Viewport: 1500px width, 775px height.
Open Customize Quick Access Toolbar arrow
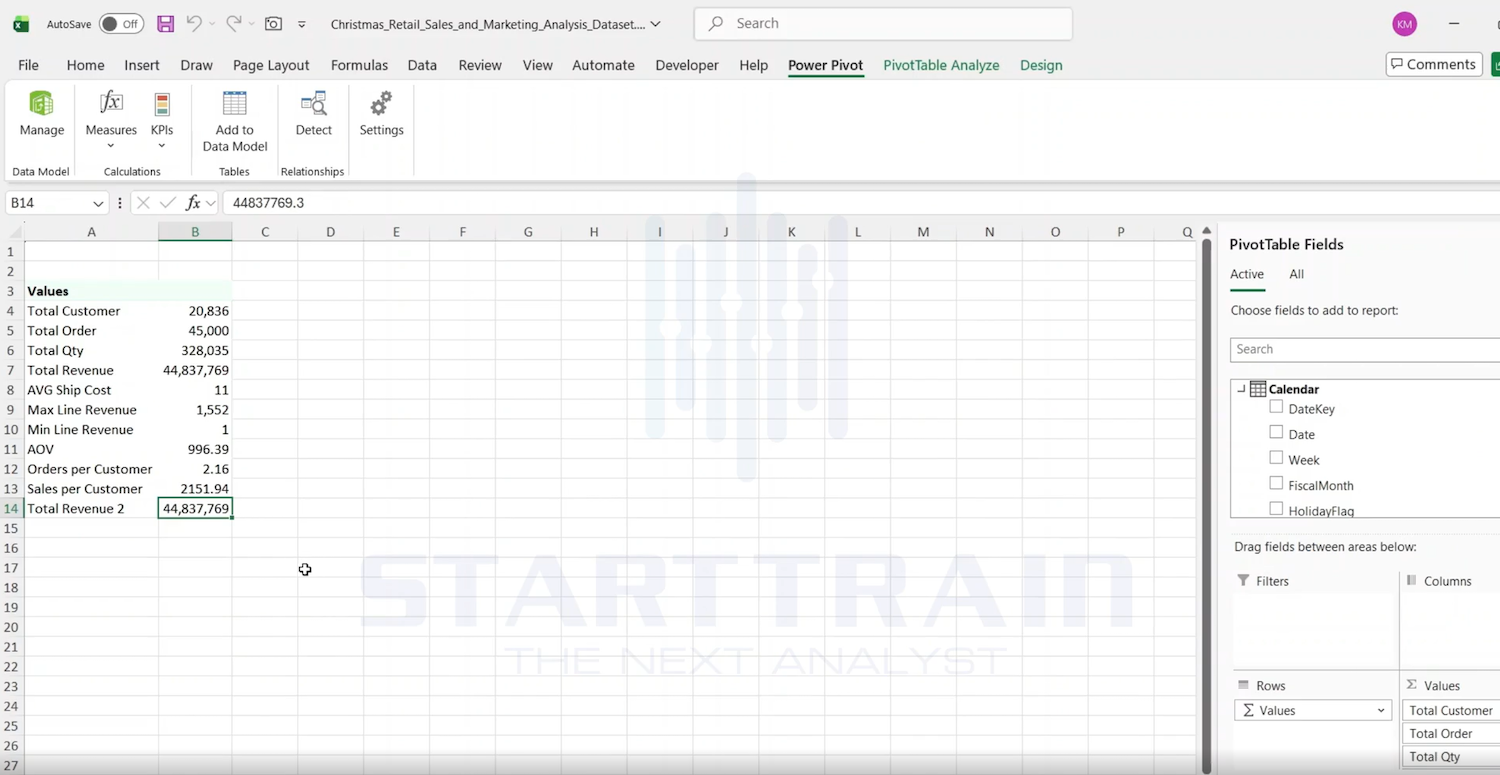[302, 24]
